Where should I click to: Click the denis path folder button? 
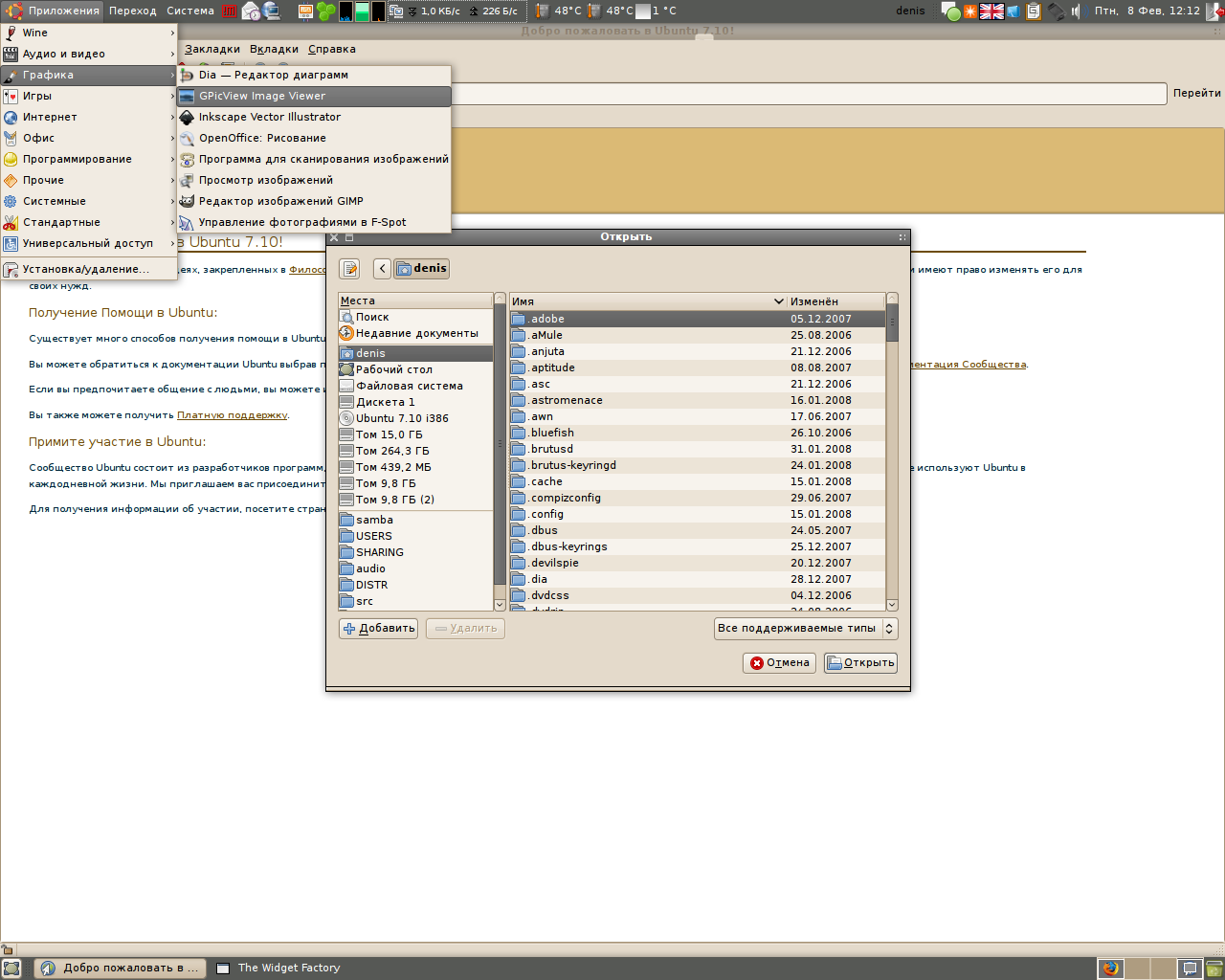[421, 269]
